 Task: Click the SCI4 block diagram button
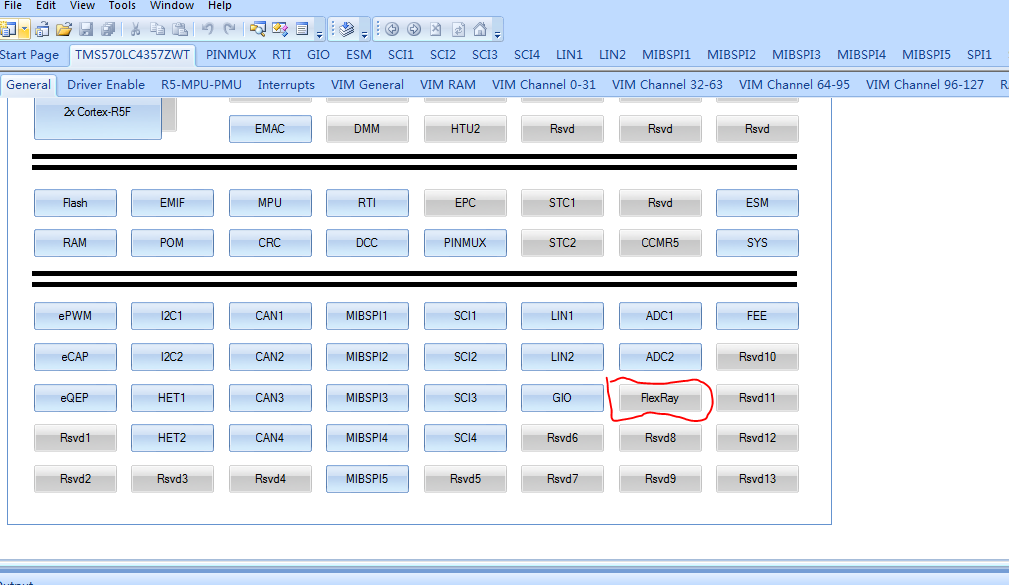[465, 438]
